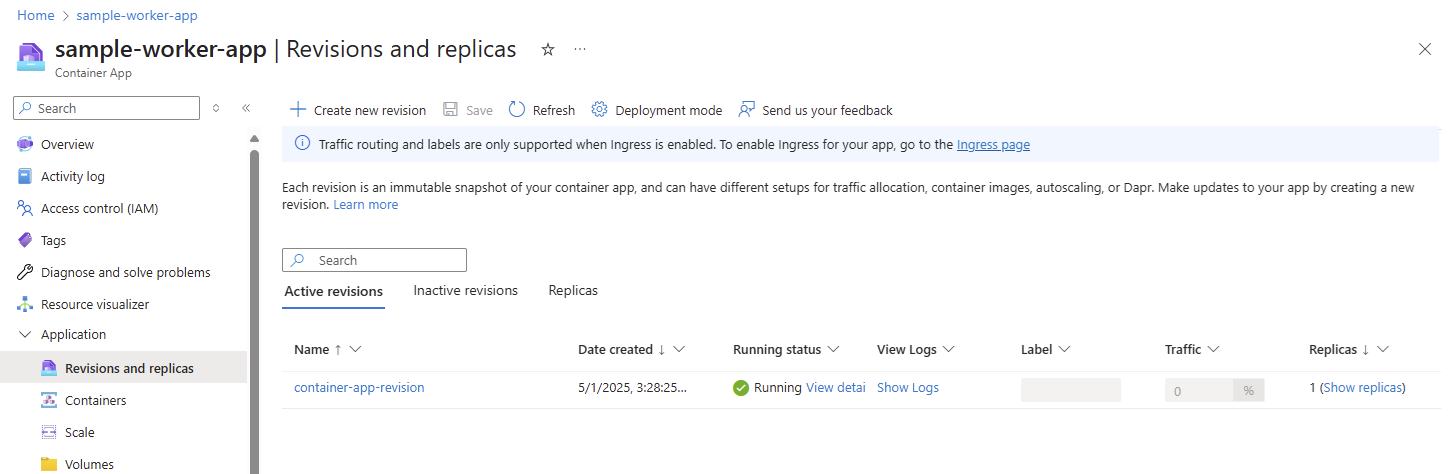Screen dimensions: 1453x474
Task: Click the sidebar Search field
Action: [107, 108]
